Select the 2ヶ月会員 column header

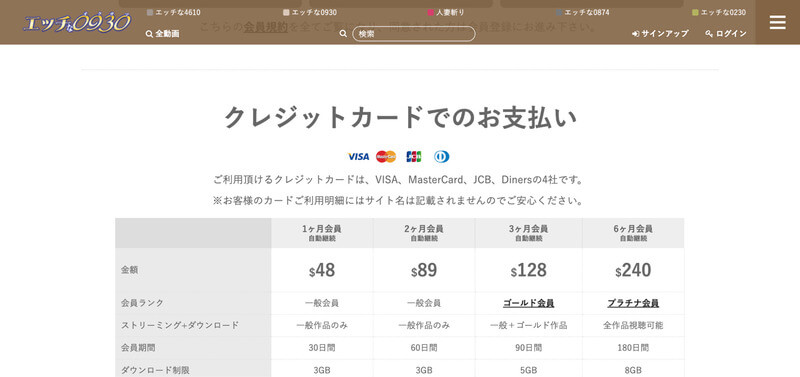[424, 233]
